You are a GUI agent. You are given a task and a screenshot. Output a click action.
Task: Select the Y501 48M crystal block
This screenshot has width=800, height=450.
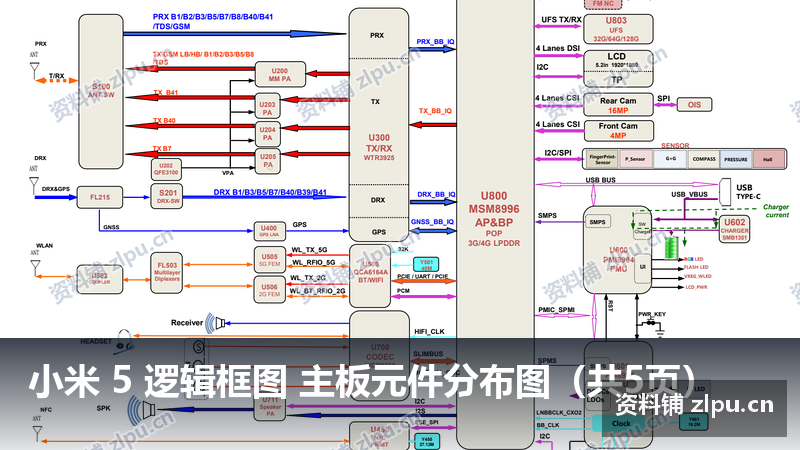click(x=426, y=264)
